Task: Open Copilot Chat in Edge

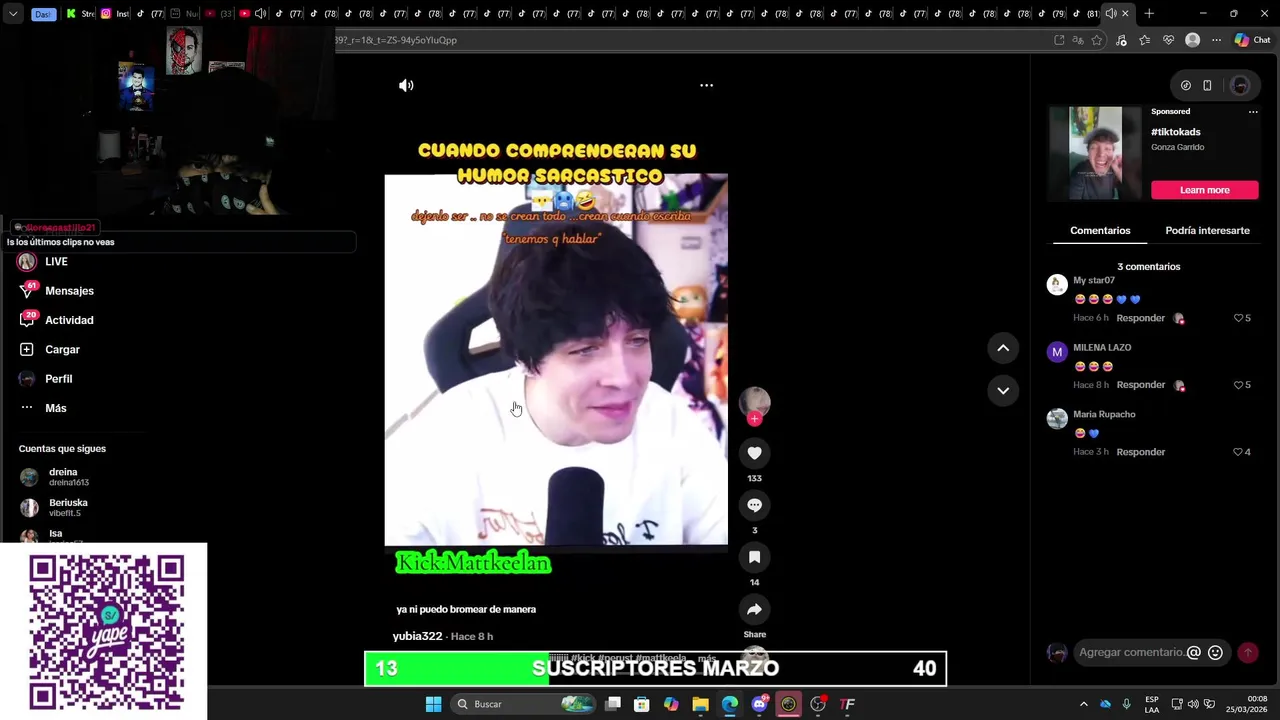Action: (1252, 40)
